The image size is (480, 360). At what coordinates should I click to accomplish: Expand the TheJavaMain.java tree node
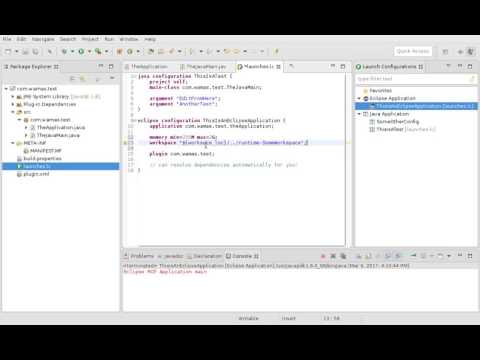26,135
